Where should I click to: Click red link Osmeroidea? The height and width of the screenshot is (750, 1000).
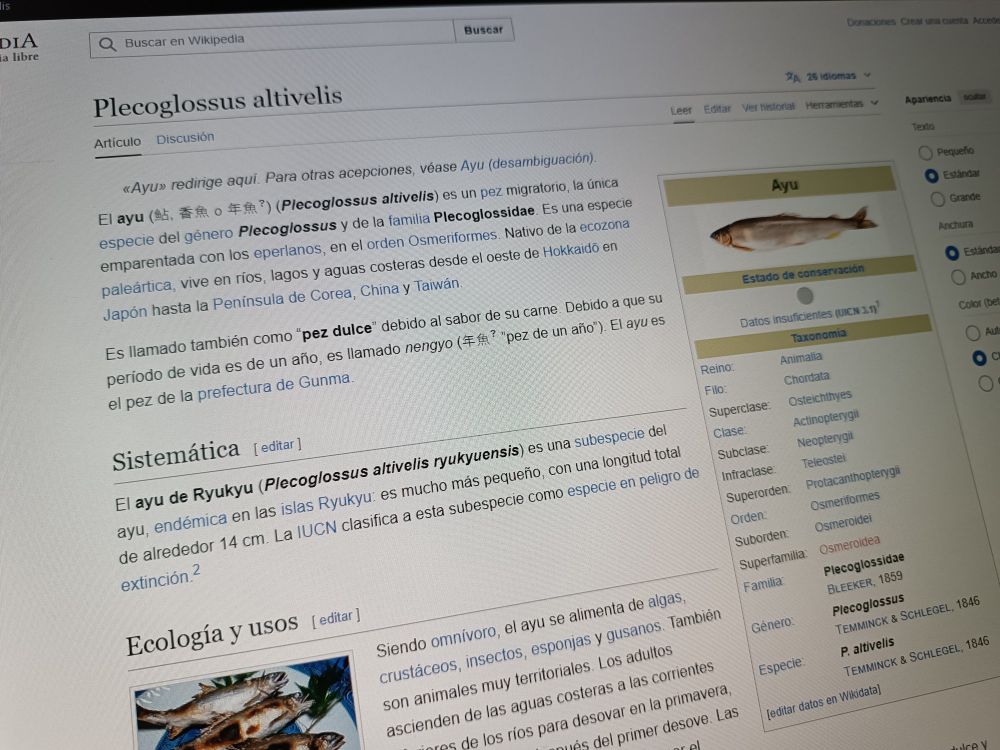[849, 546]
